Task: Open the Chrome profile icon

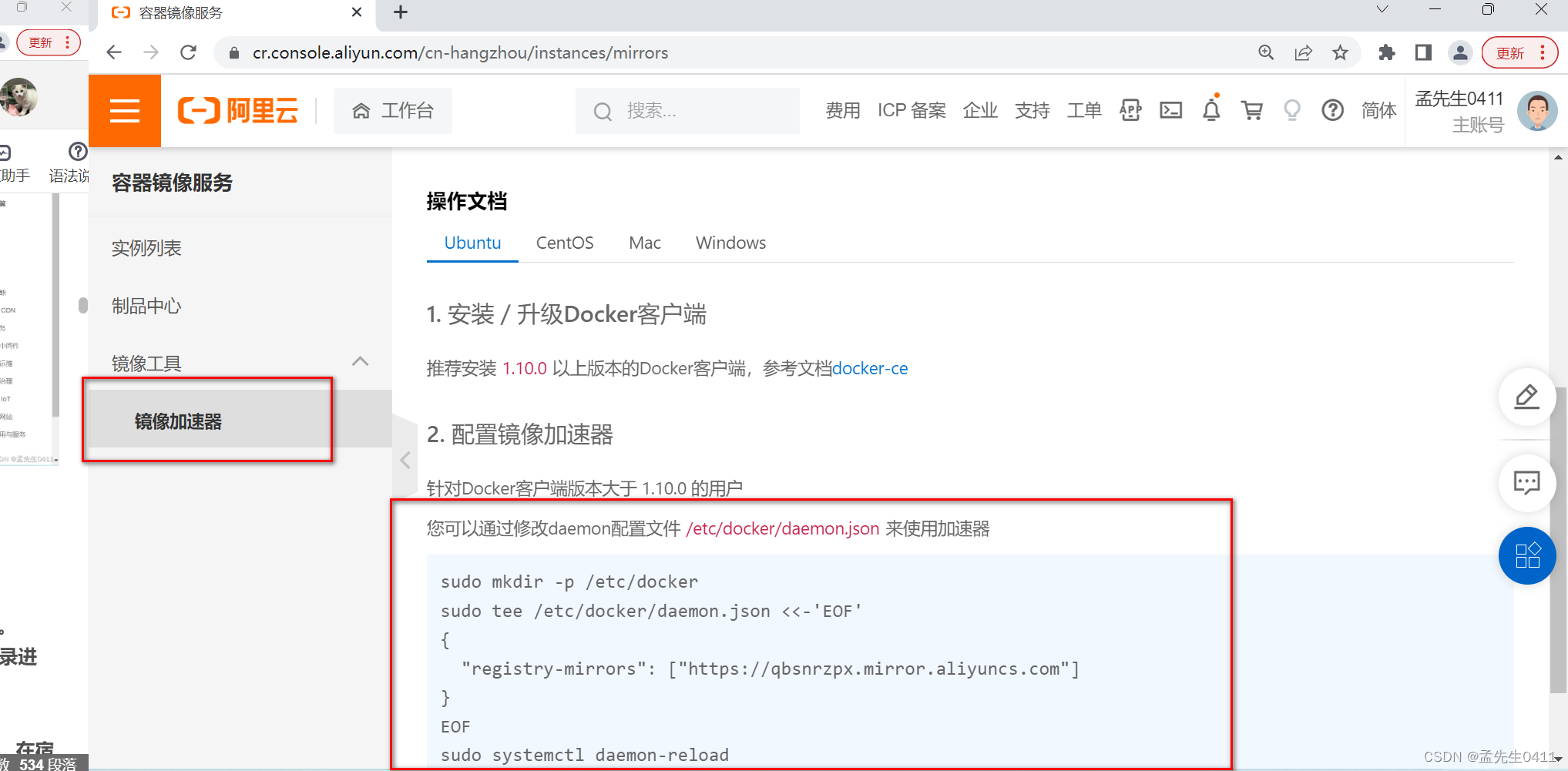Action: 1460,52
